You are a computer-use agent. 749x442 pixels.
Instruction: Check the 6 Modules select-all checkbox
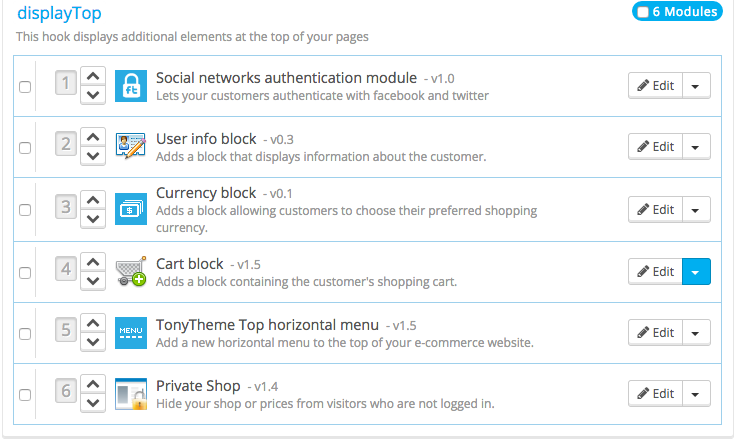[643, 12]
